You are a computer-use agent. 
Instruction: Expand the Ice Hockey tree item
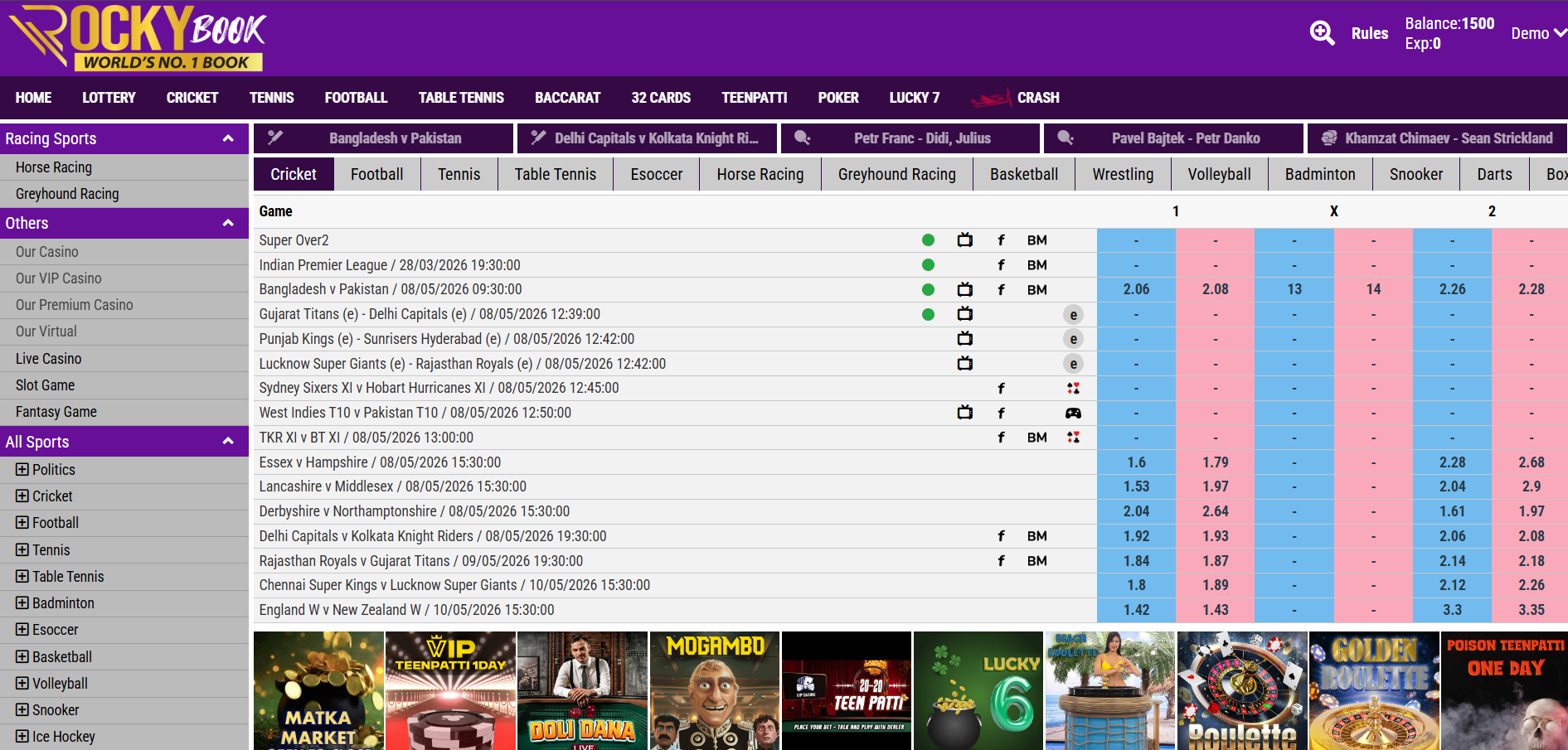click(22, 736)
